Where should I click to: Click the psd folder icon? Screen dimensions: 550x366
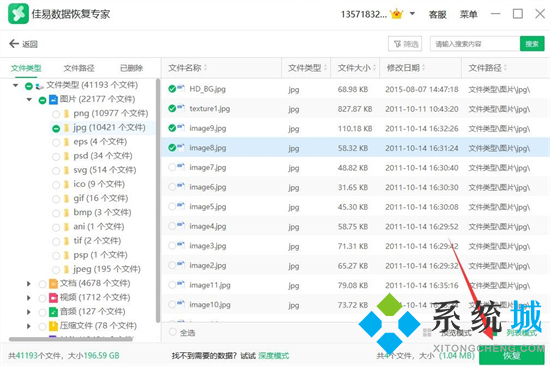point(66,156)
